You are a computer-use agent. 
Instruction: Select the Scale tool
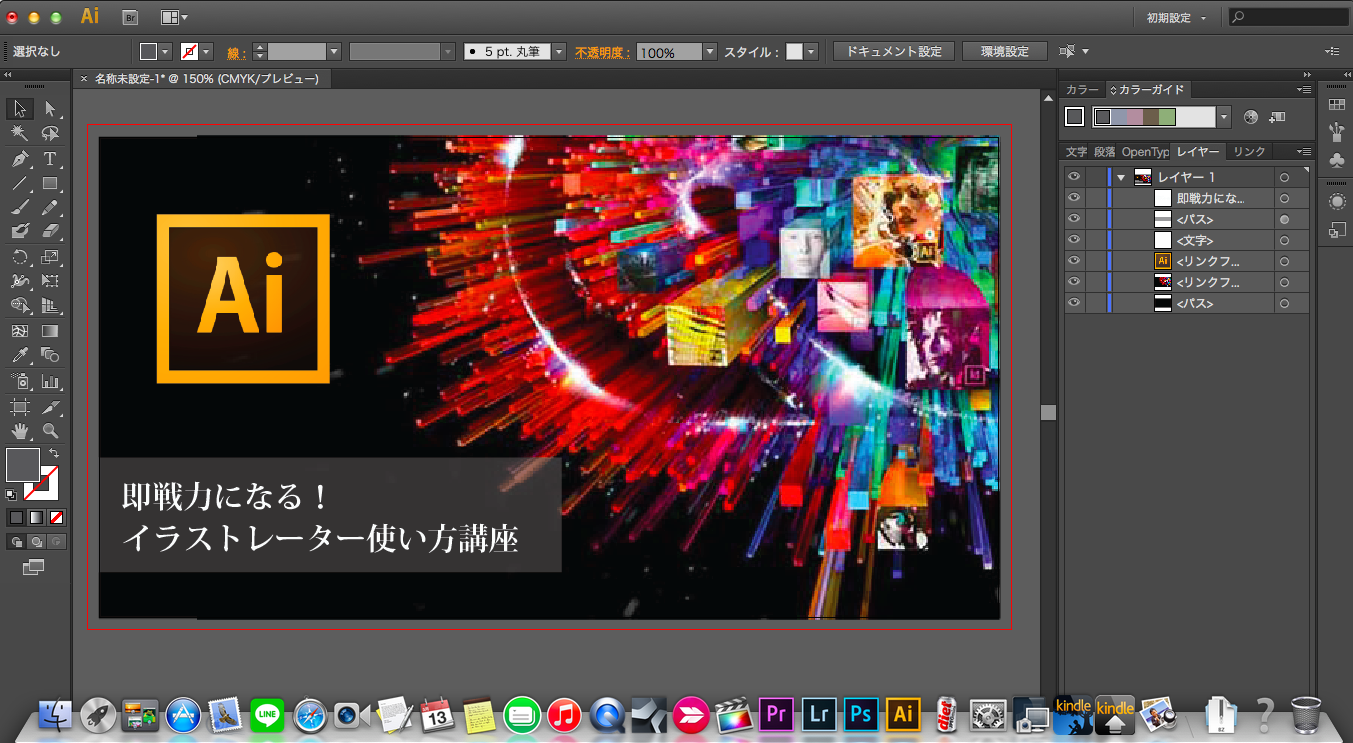click(50, 257)
